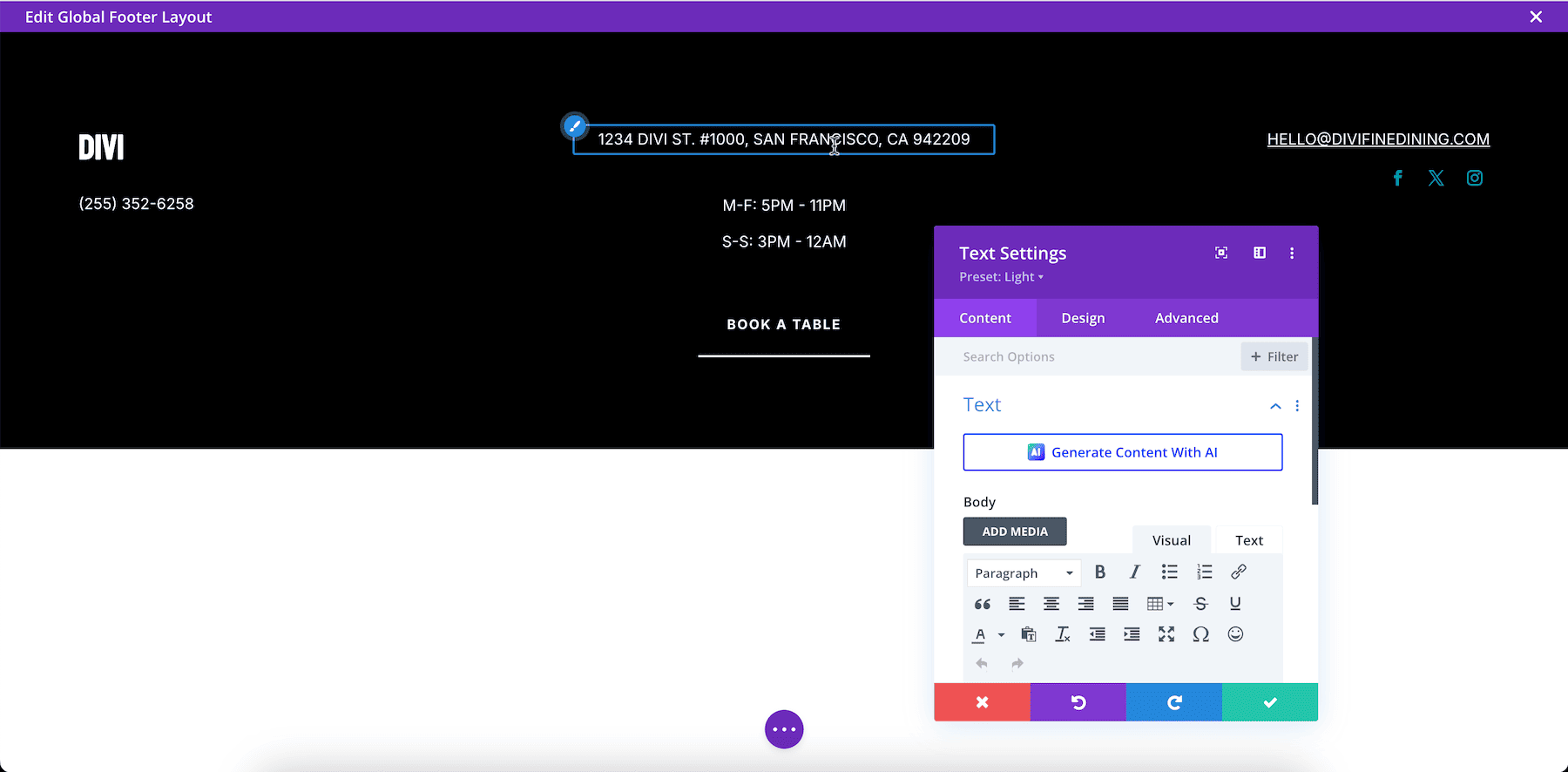Open Text Settings more options menu
The image size is (1568, 772).
(1292, 253)
